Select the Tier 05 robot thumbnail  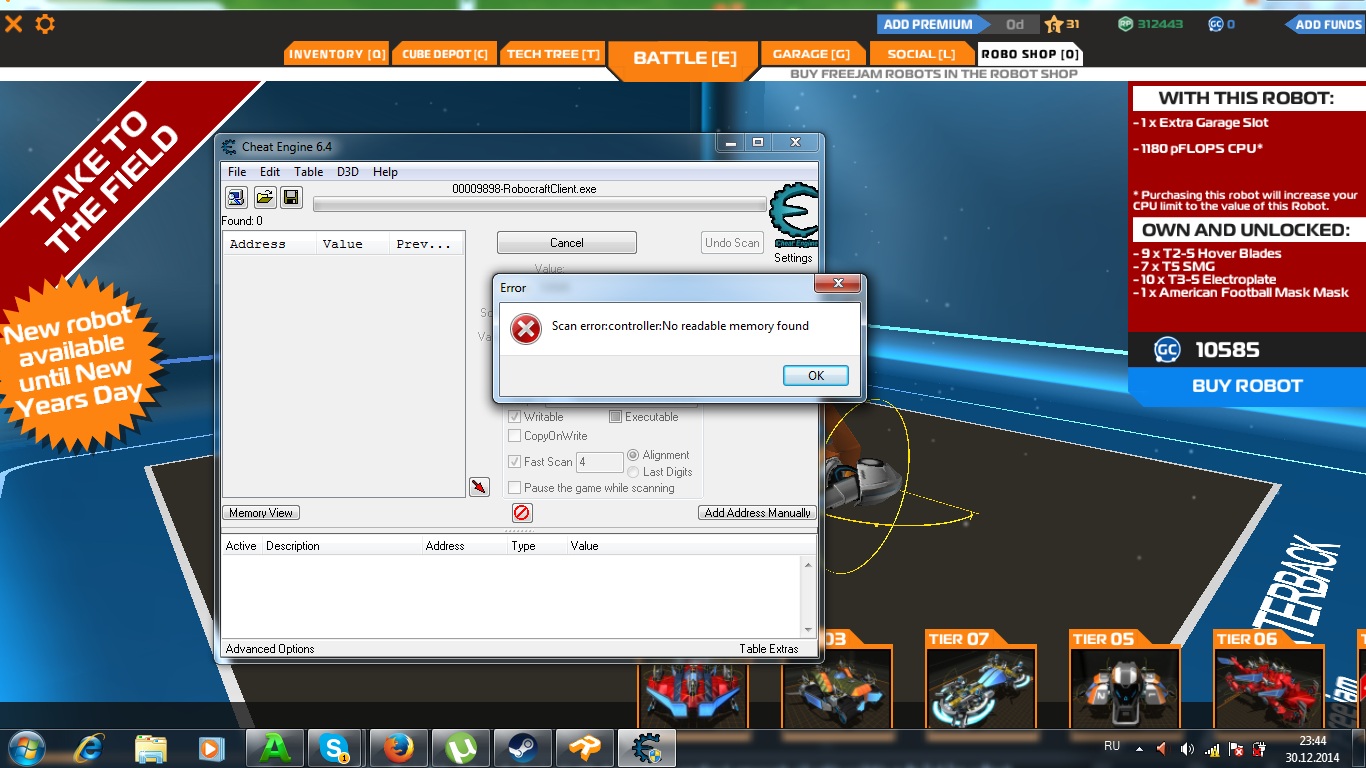tap(1123, 687)
